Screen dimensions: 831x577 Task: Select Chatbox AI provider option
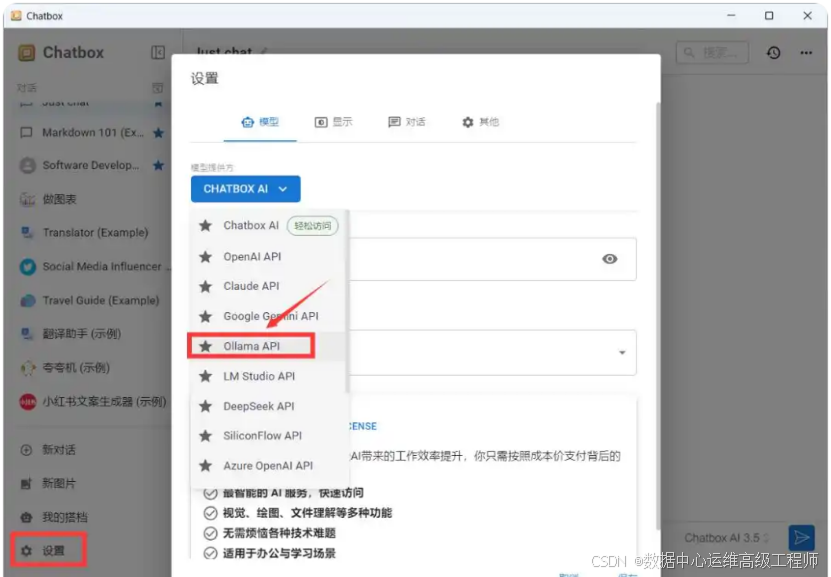(268, 226)
